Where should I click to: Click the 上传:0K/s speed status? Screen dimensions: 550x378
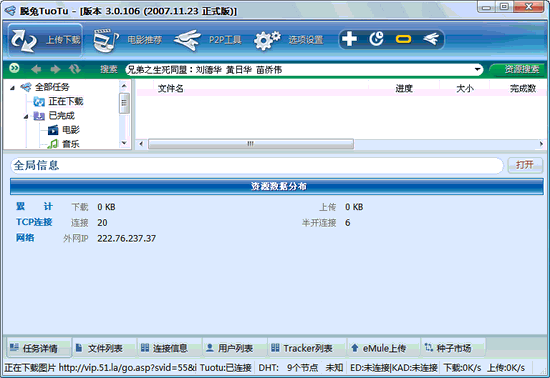pos(506,368)
